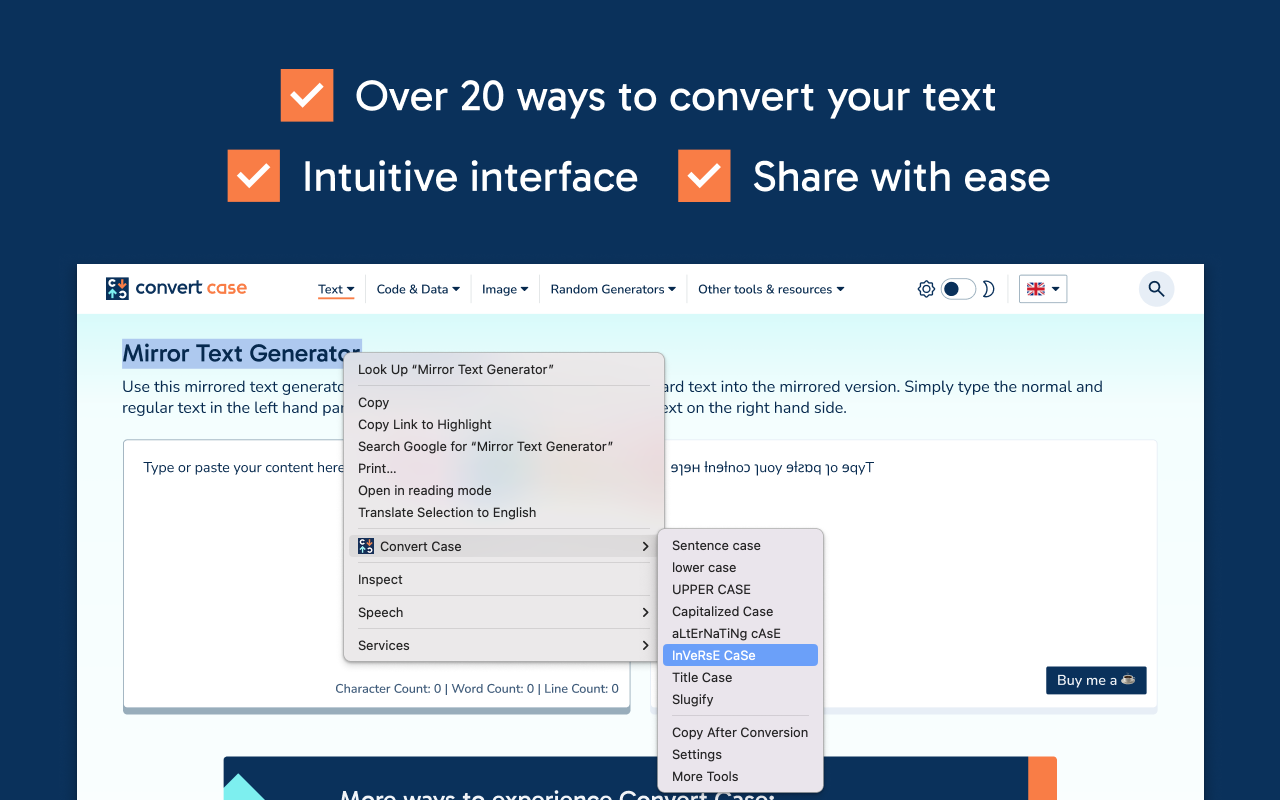Open the language selector dropdown
The height and width of the screenshot is (800, 1280).
1043,289
